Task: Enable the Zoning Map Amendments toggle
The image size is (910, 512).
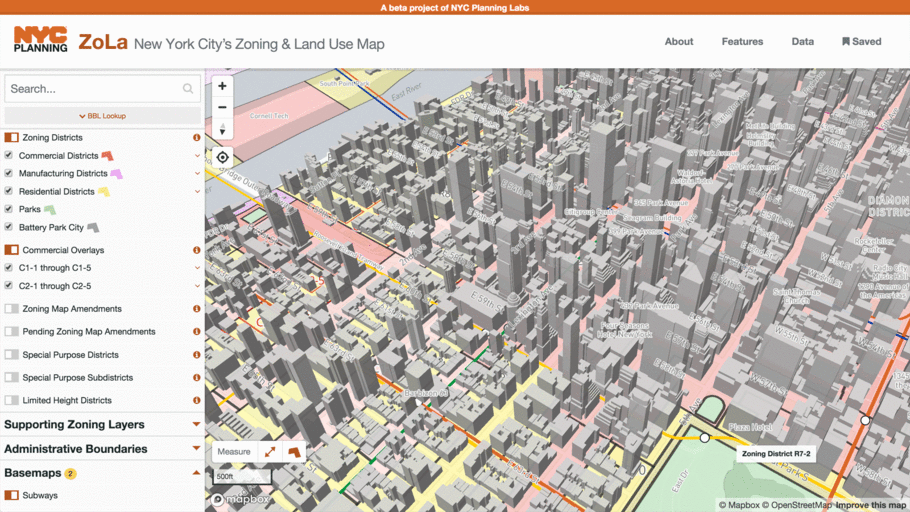Action: pyautogui.click(x=12, y=309)
